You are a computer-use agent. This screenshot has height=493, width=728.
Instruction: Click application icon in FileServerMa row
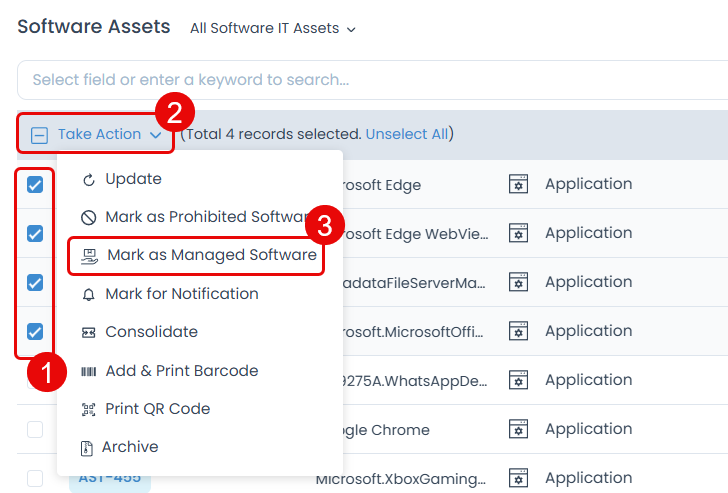click(x=519, y=282)
